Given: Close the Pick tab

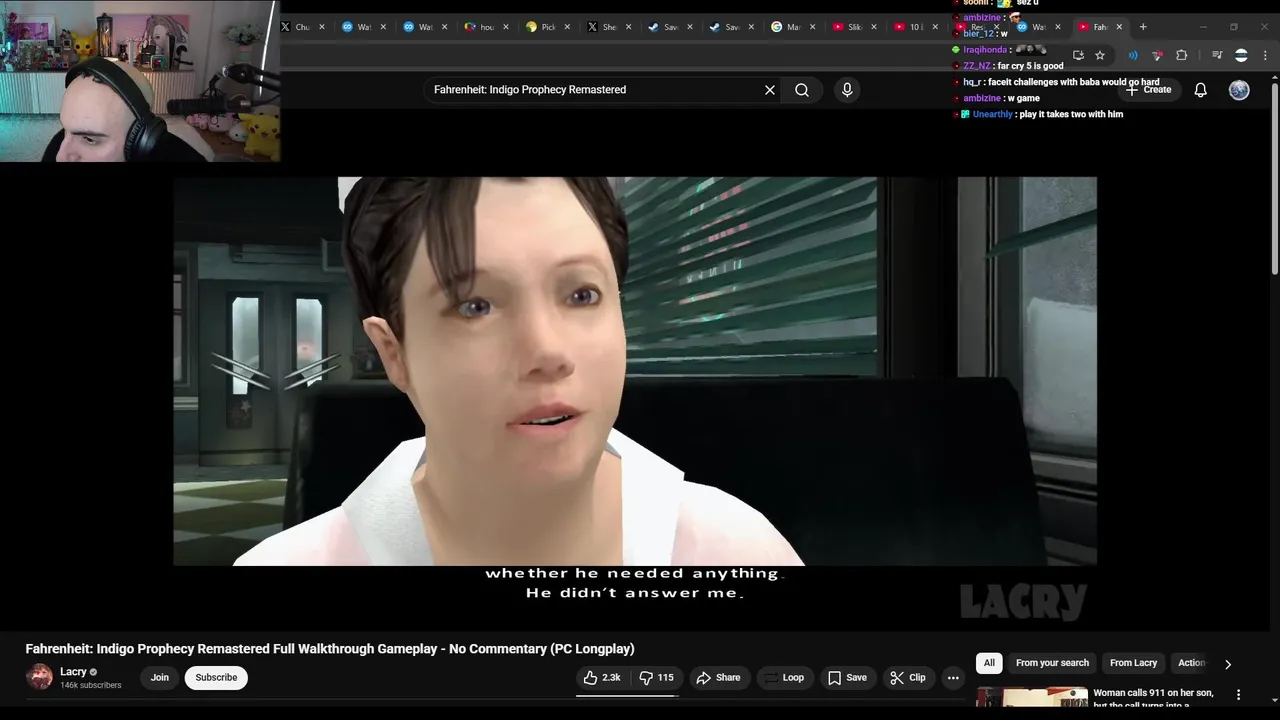Looking at the screenshot, I should click(x=567, y=27).
